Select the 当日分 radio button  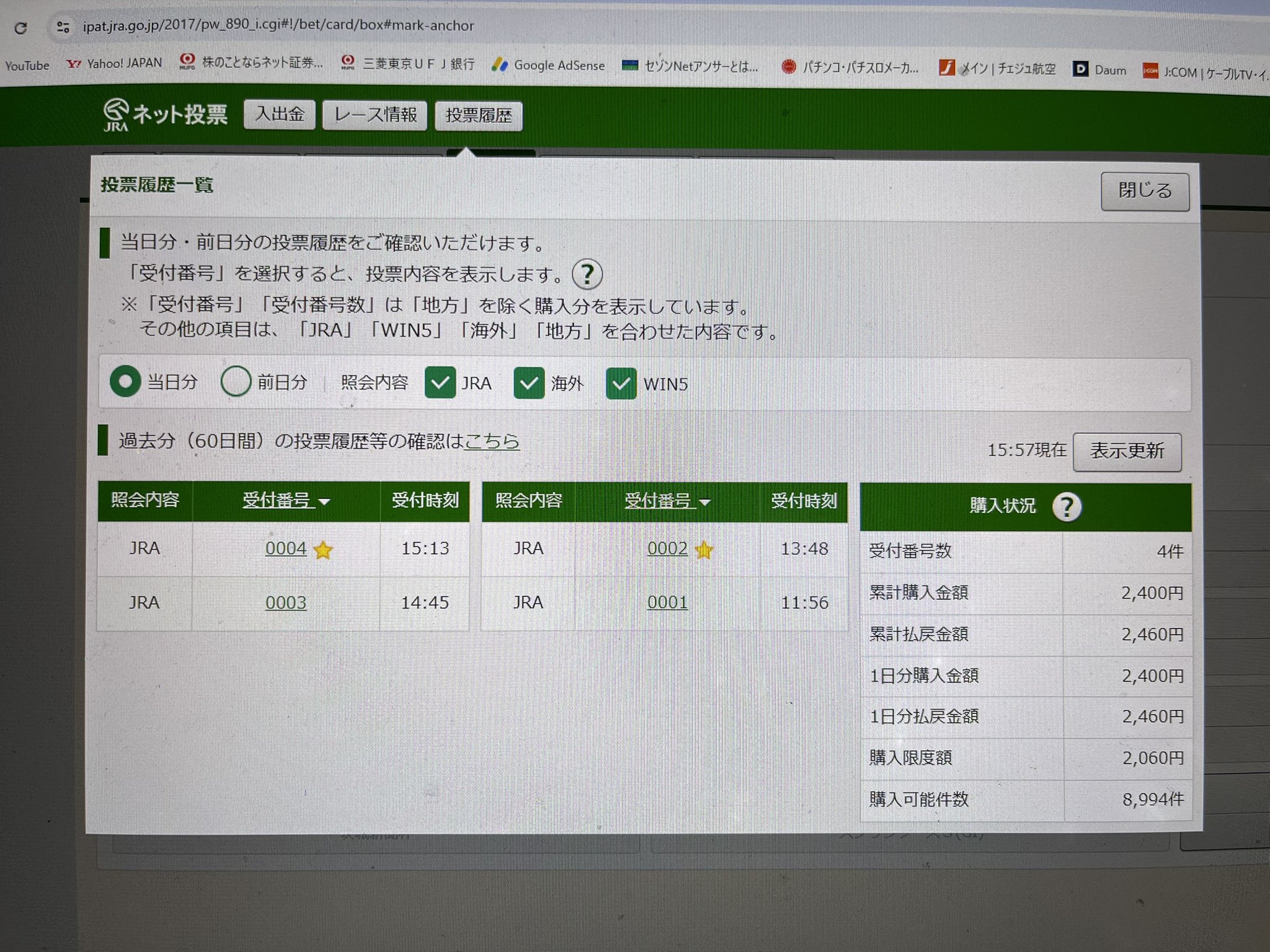(125, 381)
